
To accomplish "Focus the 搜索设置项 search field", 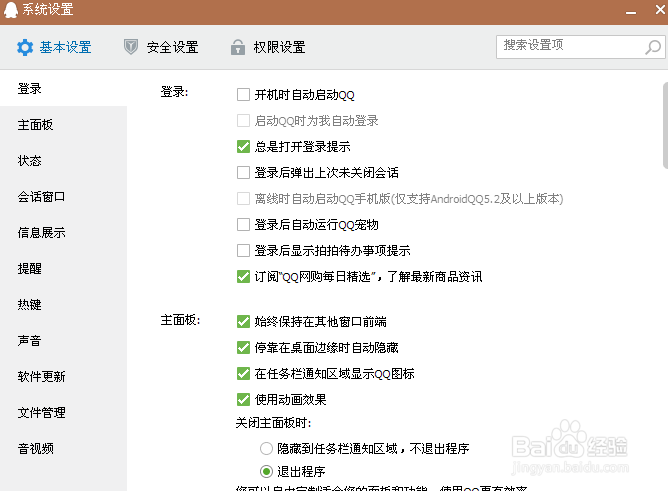I will click(x=580, y=47).
